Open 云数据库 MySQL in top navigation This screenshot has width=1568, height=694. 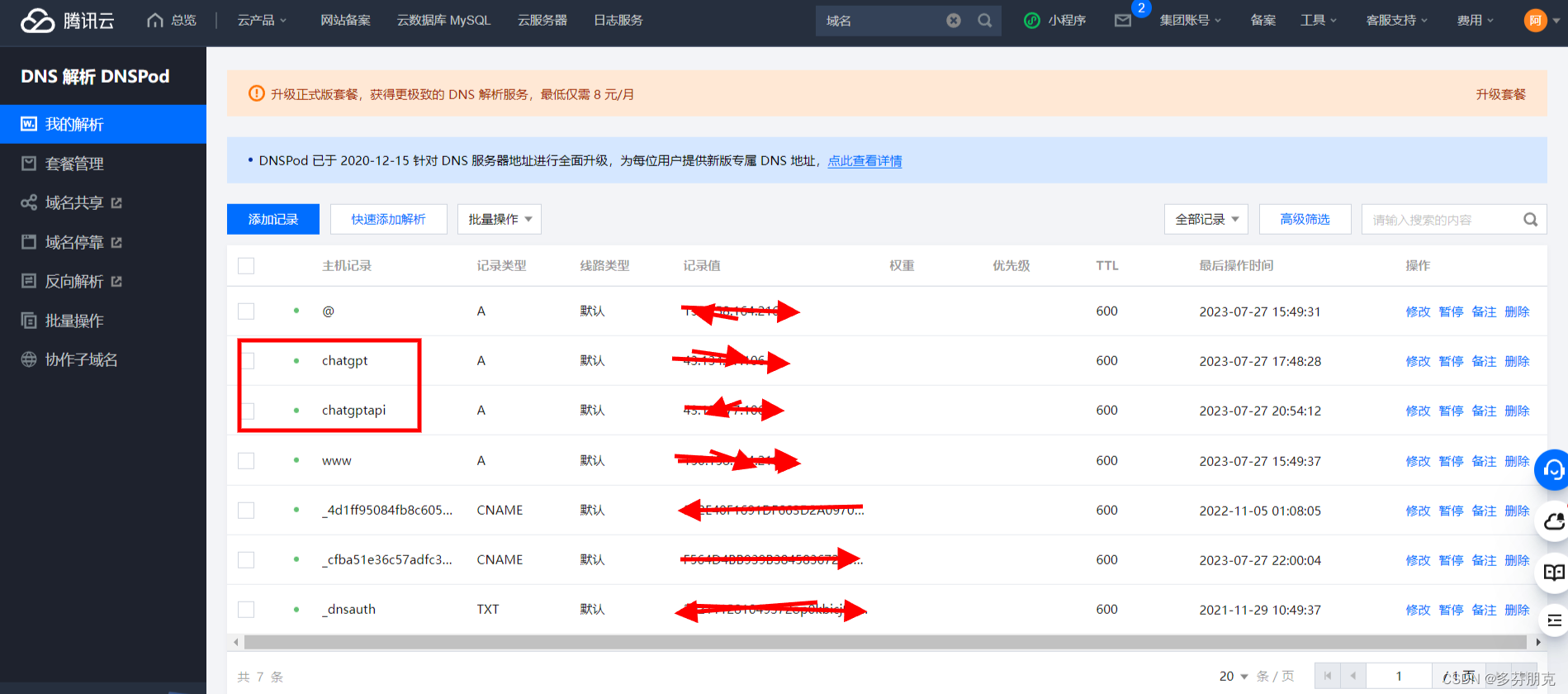[443, 21]
